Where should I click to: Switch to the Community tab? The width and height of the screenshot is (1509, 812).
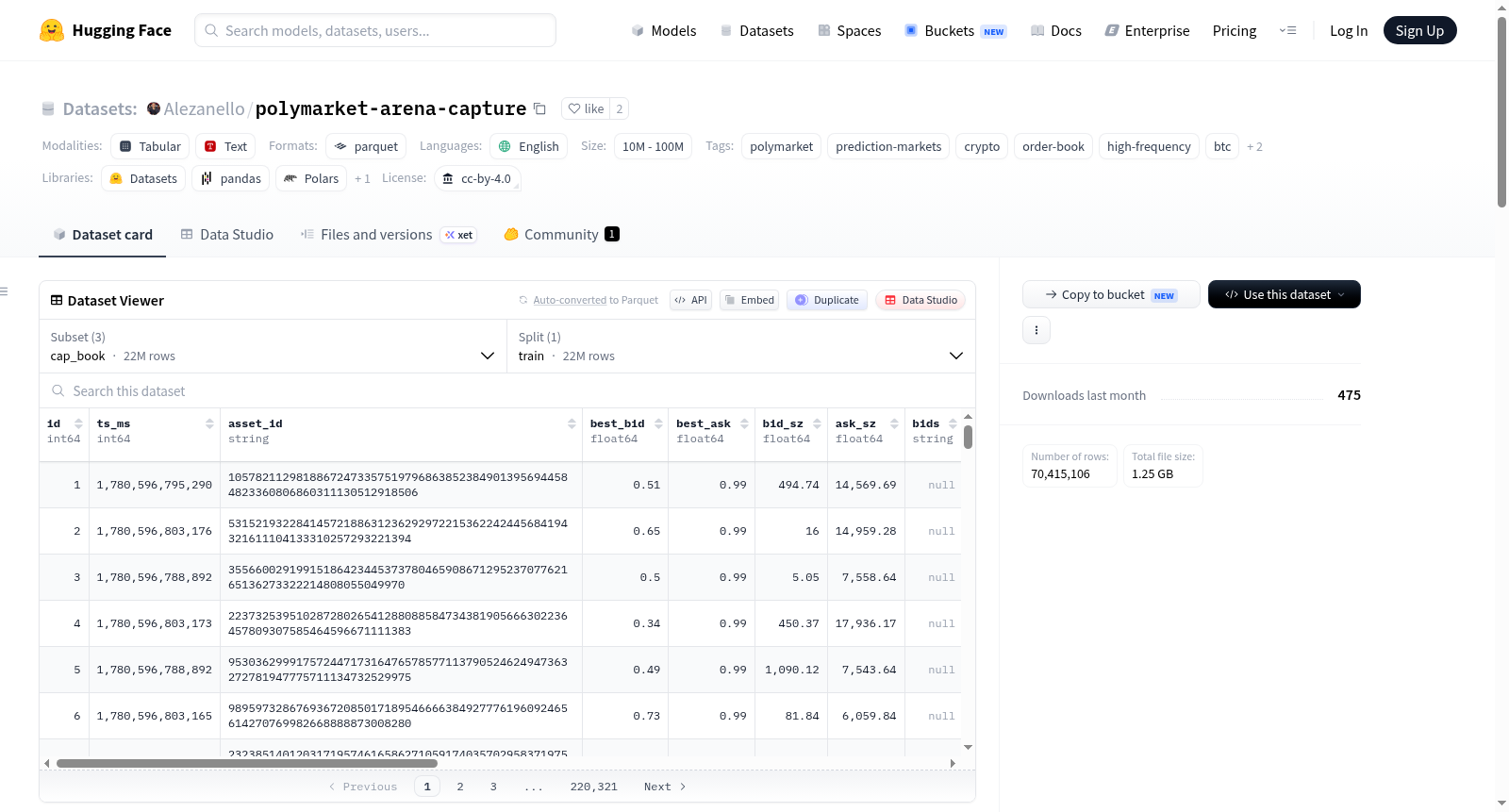coord(562,234)
